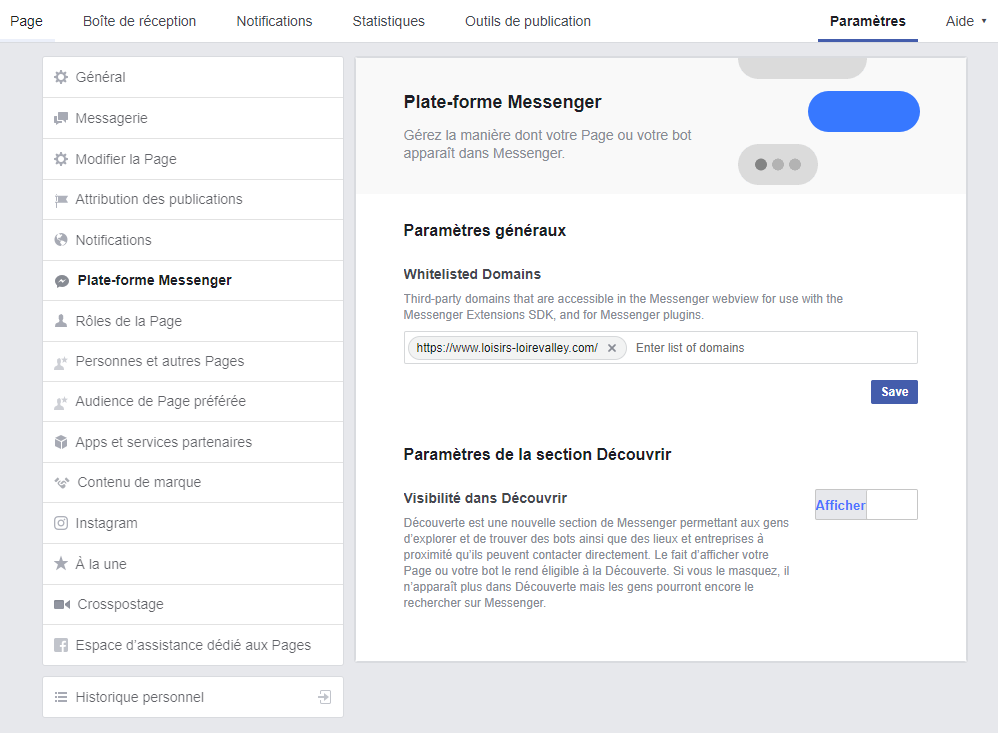This screenshot has width=998, height=733.
Task: Remove the loisirs-loirevalley.com domain tag
Action: (x=612, y=348)
